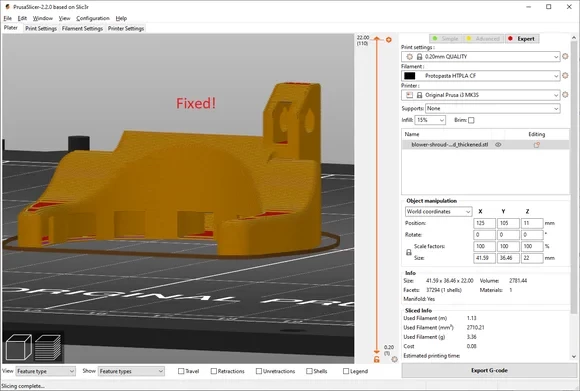Click the Export G-code button

click(x=489, y=370)
